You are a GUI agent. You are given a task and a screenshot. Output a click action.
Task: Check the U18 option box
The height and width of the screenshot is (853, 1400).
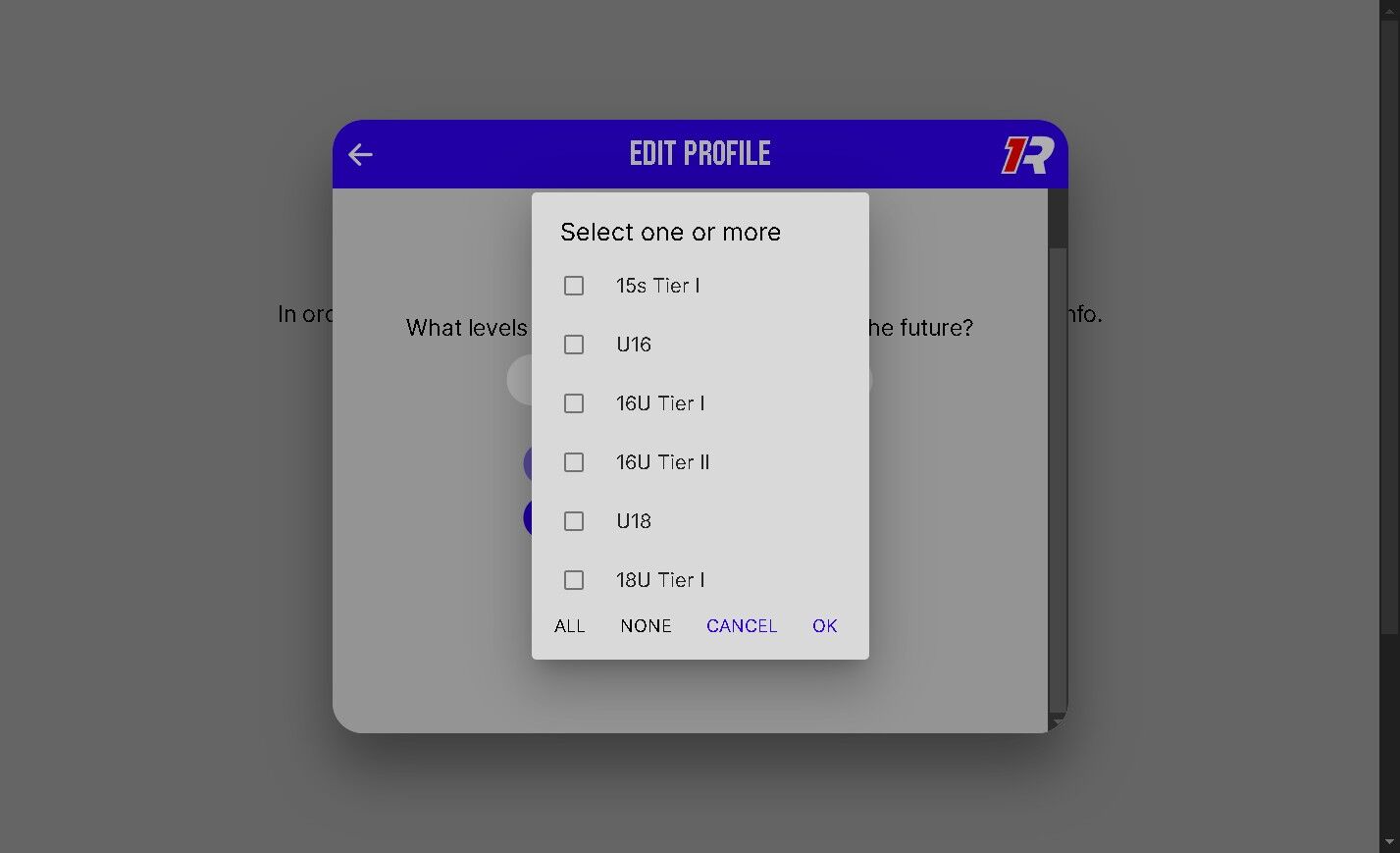pyautogui.click(x=574, y=521)
